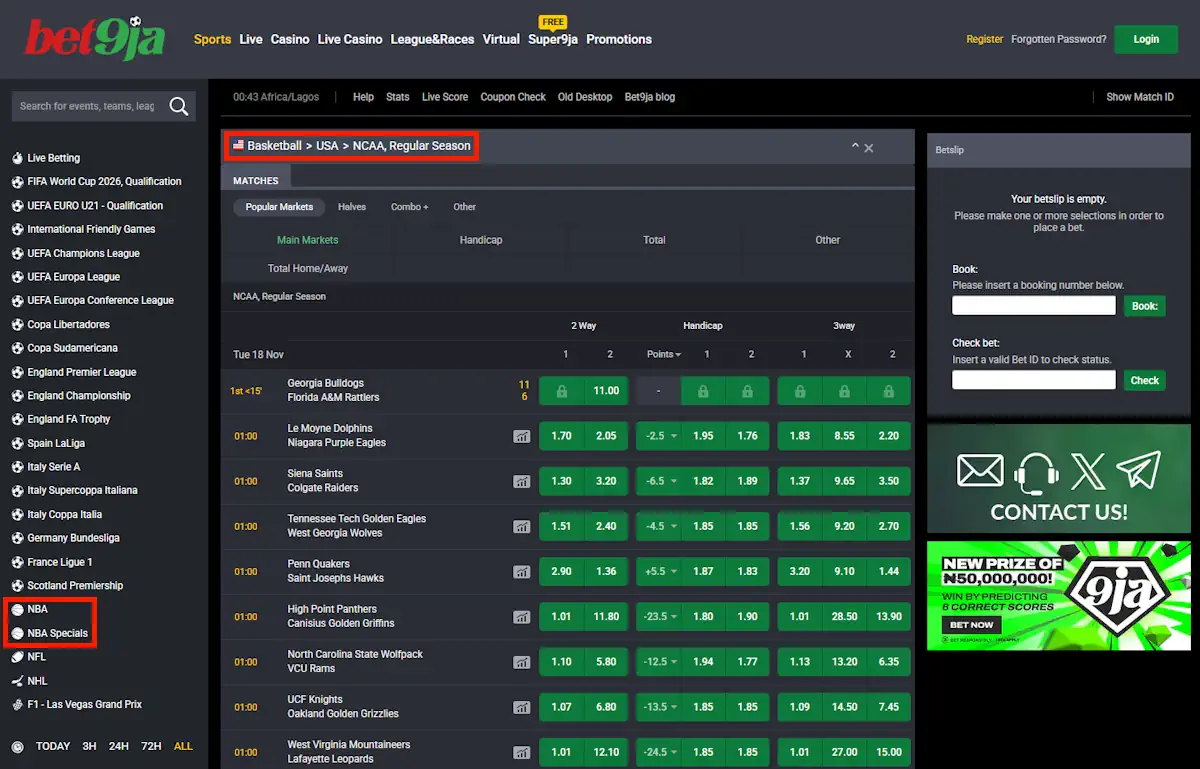
Task: Collapse the NCAA panel with the chevron
Action: [854, 144]
